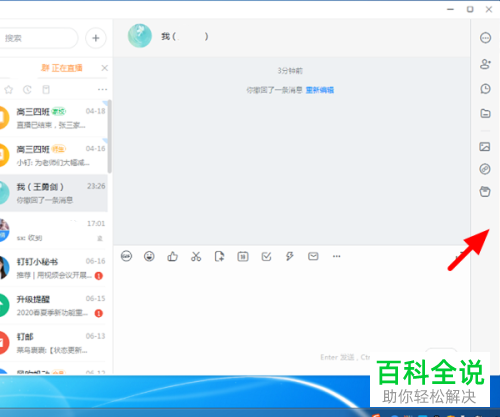This screenshot has height=417, width=500.
Task: Select the 我 (王勇剑) conversation
Action: click(x=54, y=193)
